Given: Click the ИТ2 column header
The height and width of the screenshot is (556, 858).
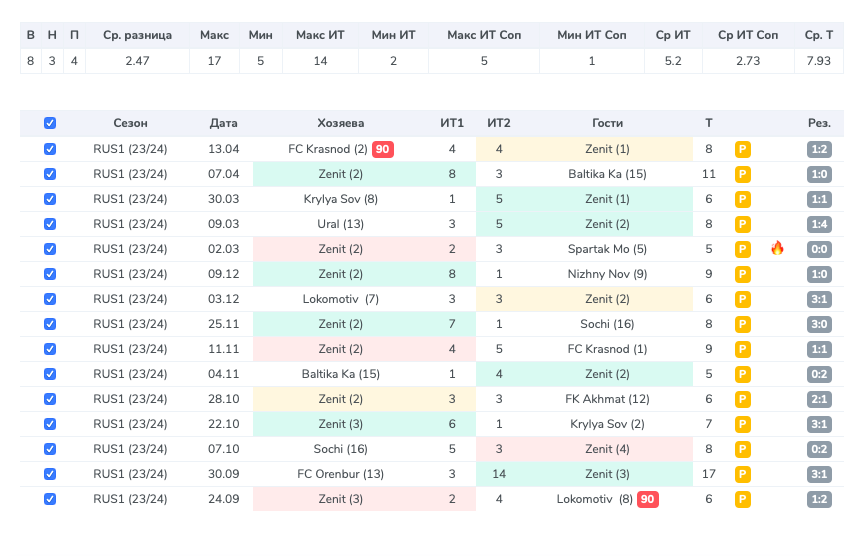Looking at the screenshot, I should [499, 123].
